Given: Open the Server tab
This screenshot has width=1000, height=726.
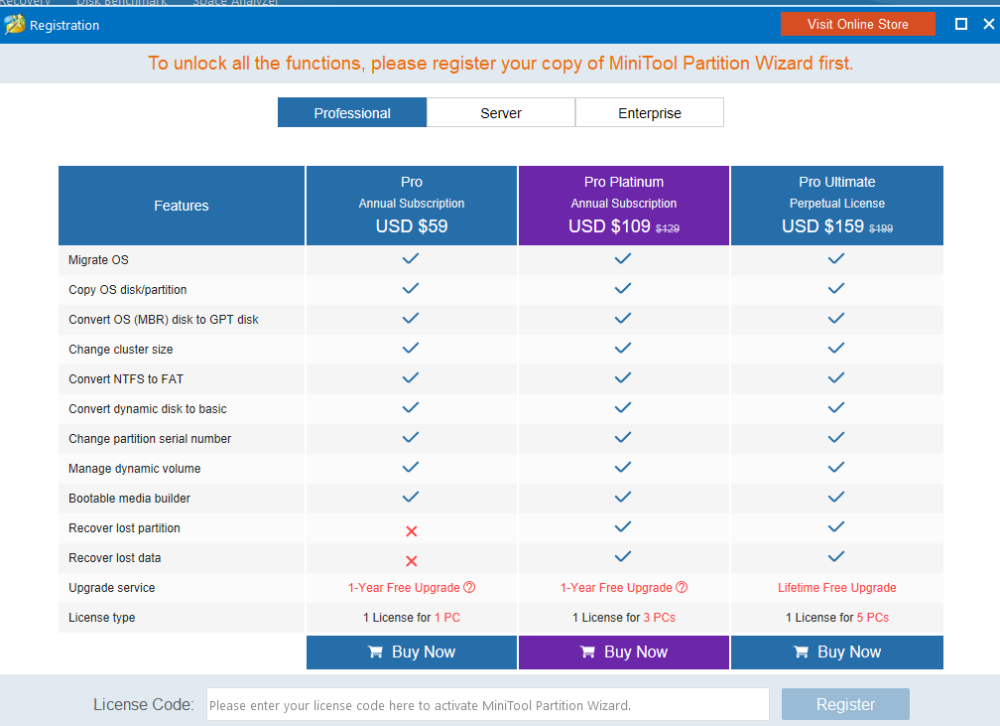Looking at the screenshot, I should (501, 113).
